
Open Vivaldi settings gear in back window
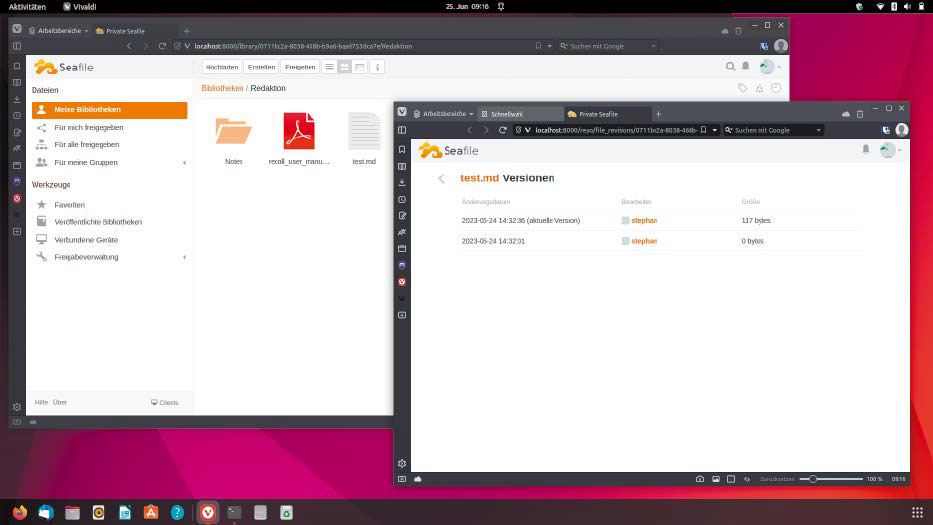17,407
